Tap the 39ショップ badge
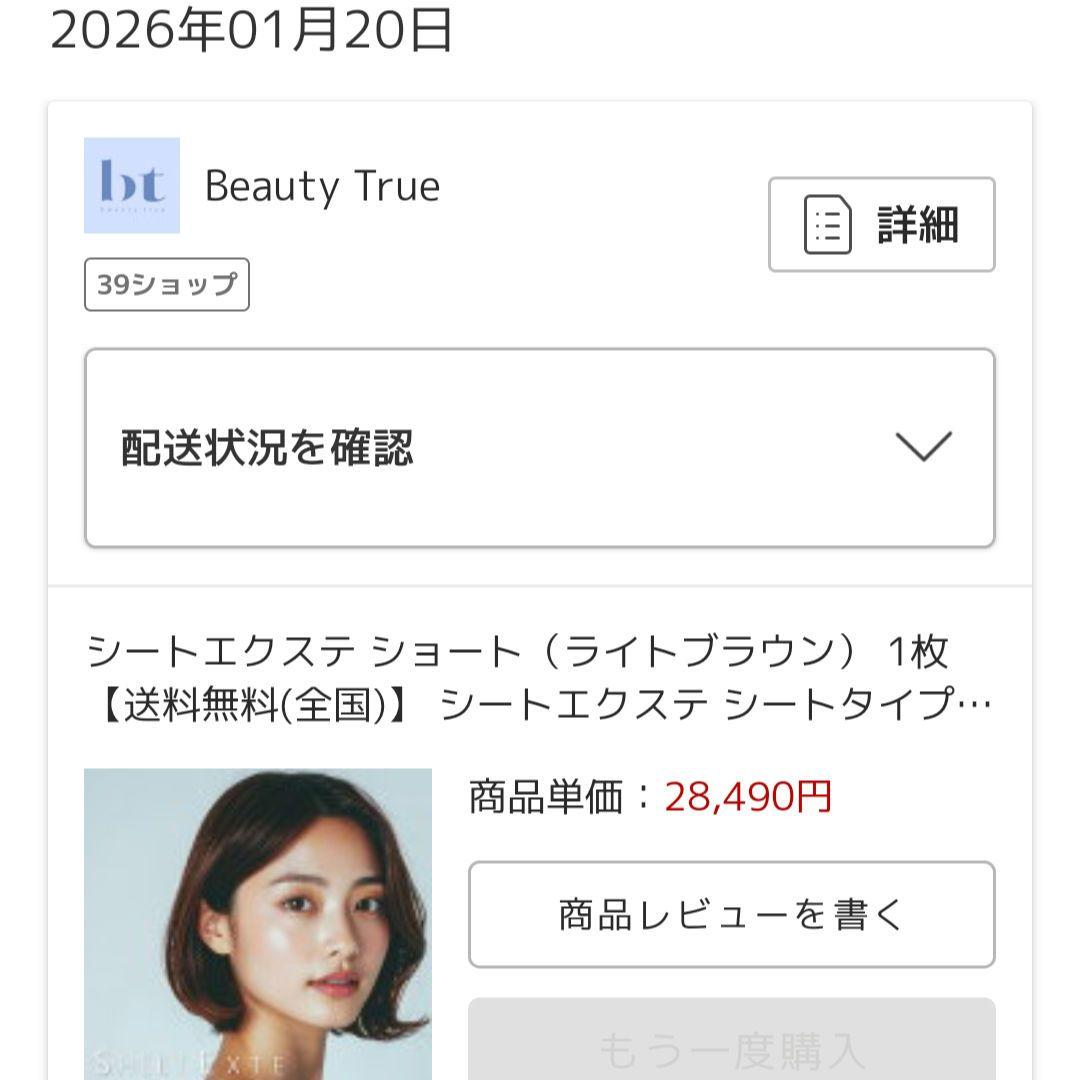The height and width of the screenshot is (1080, 1080). [167, 285]
